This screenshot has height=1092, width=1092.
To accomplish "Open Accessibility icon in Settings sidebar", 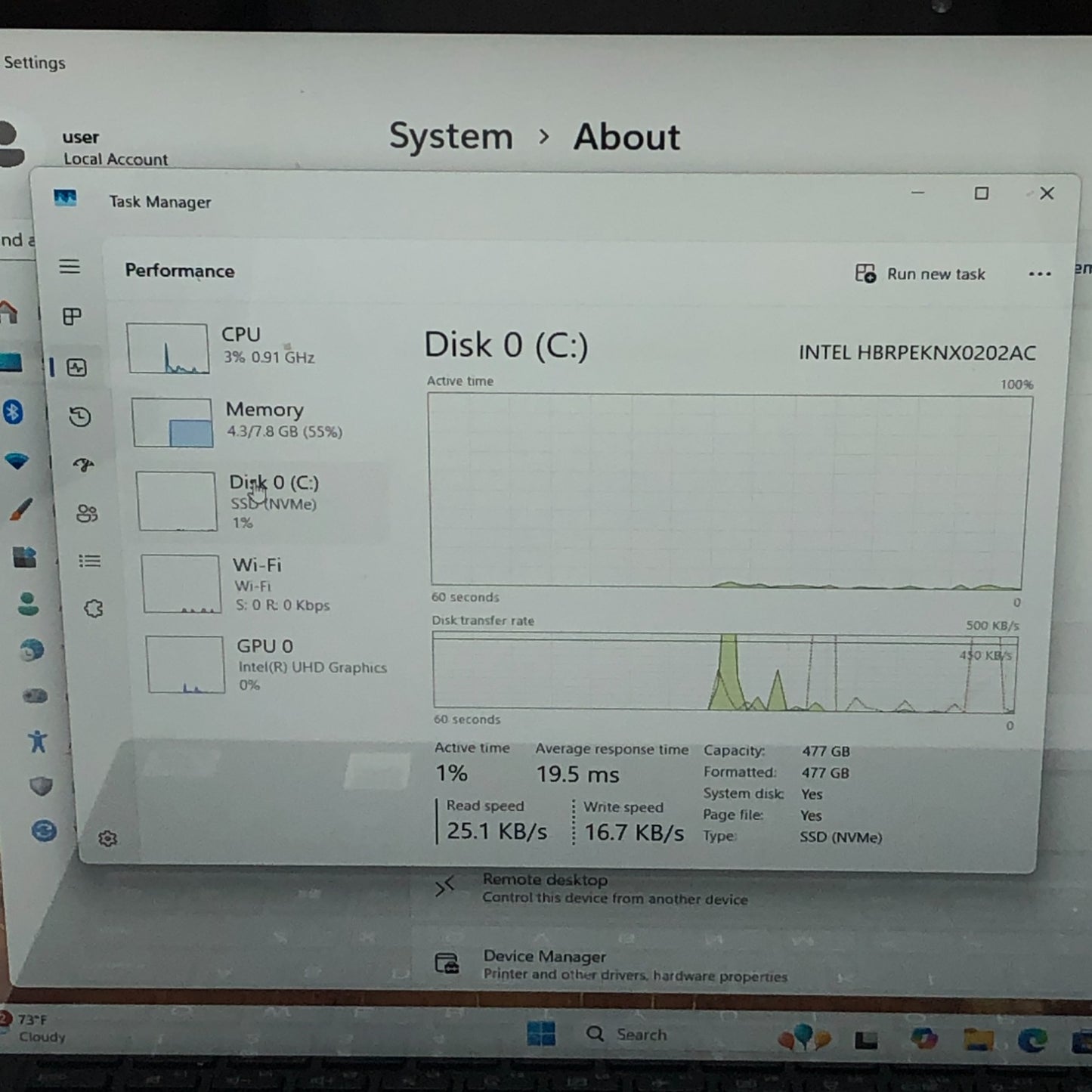I will 38,741.
